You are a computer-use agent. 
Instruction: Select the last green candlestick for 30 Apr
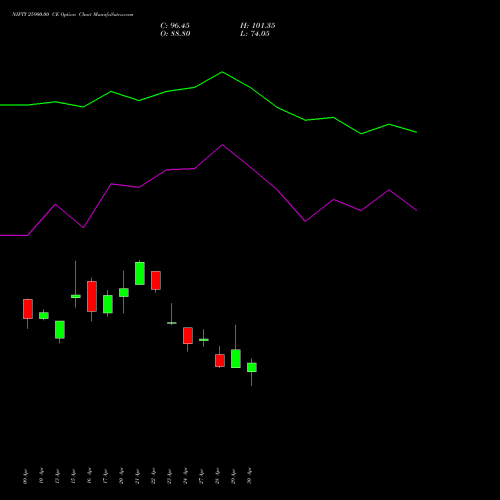pyautogui.click(x=252, y=367)
